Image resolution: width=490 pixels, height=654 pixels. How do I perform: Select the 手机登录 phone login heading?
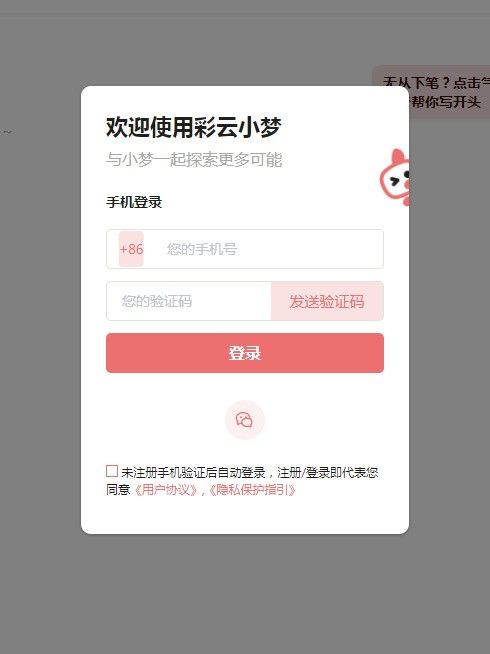click(134, 202)
